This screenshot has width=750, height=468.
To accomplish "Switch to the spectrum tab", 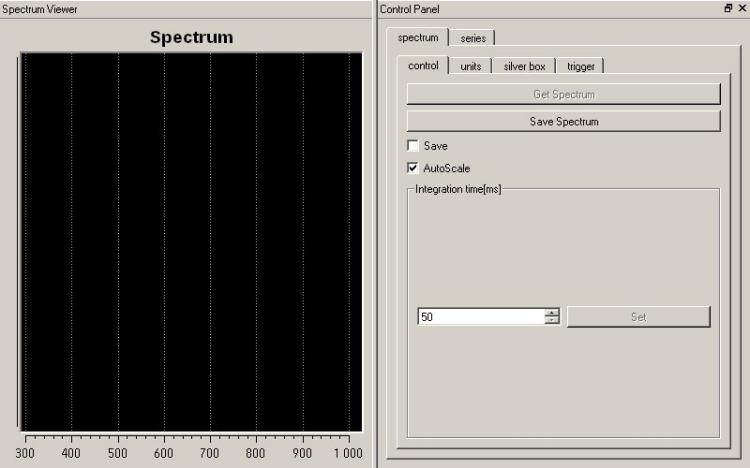I will tap(417, 37).
